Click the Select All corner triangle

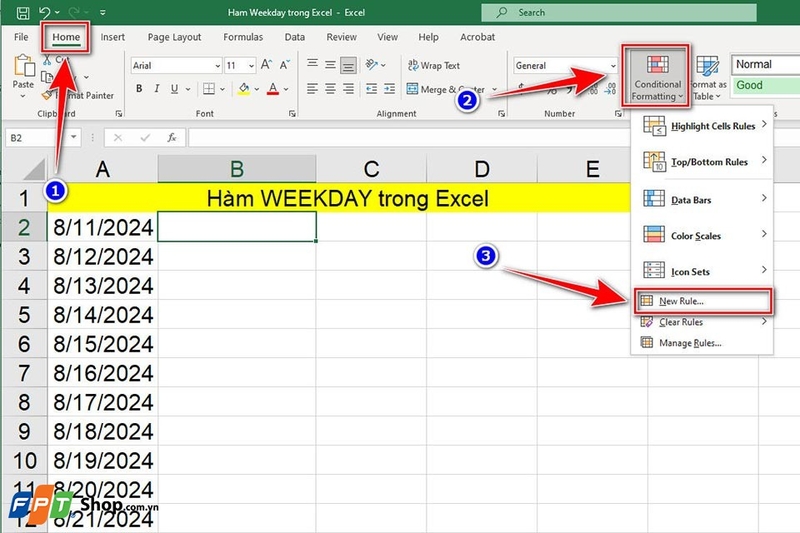[x=33, y=169]
